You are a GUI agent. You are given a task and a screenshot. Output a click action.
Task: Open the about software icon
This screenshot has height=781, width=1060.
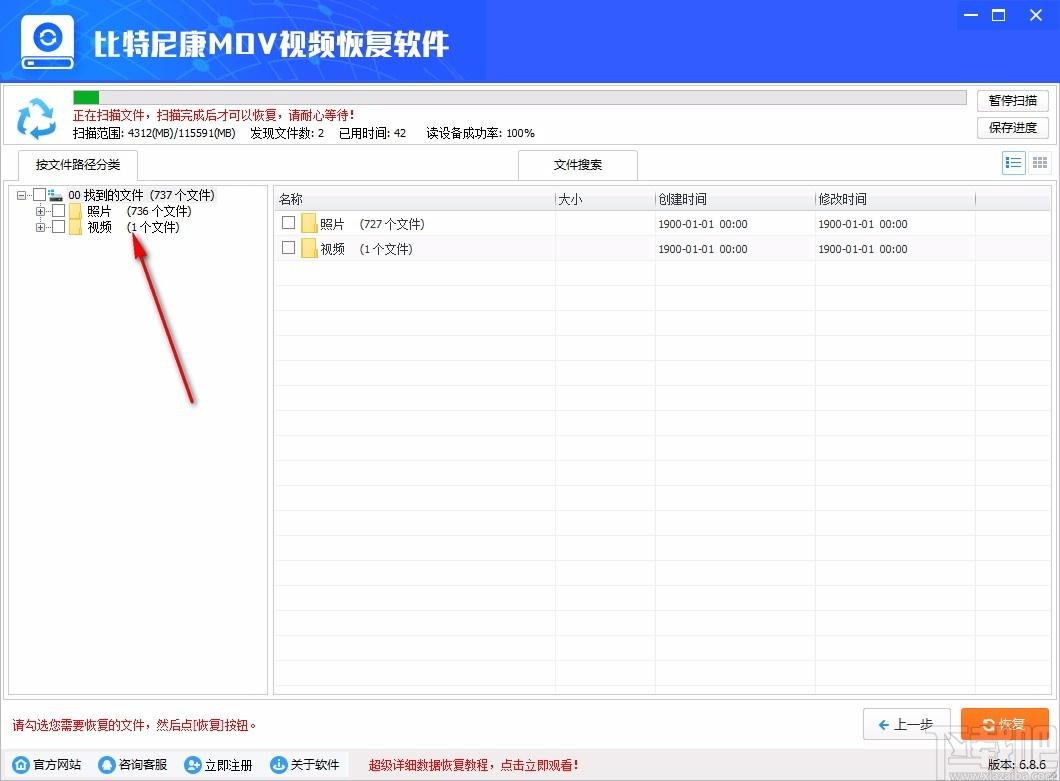(279, 765)
